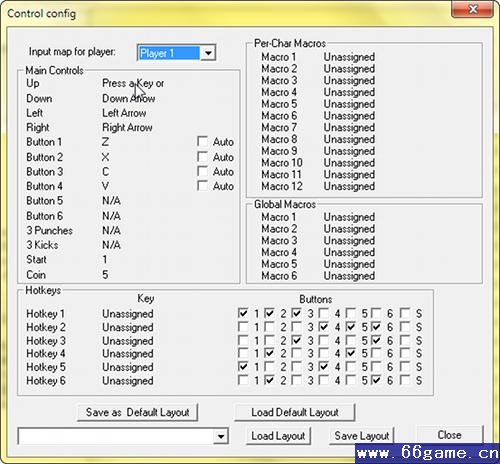
Task: Click Load Default Layout button
Action: (x=295, y=413)
